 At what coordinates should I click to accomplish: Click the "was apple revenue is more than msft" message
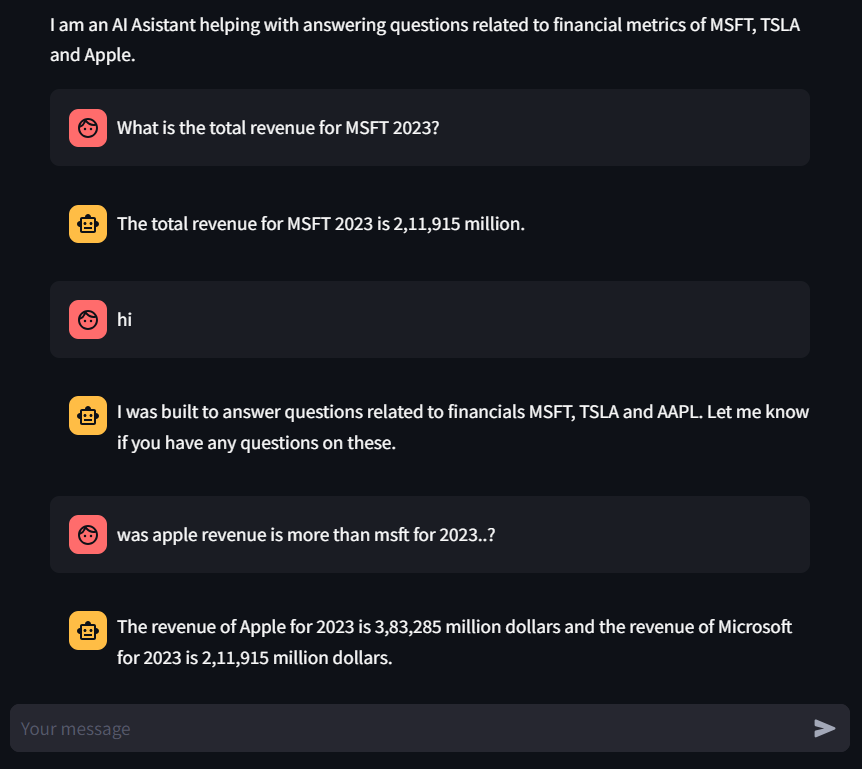(x=306, y=535)
